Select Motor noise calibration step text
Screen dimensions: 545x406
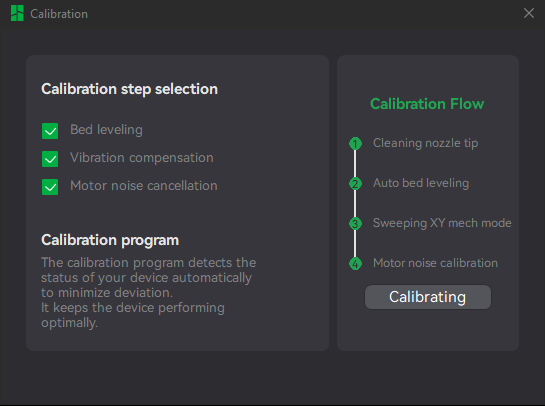(435, 263)
